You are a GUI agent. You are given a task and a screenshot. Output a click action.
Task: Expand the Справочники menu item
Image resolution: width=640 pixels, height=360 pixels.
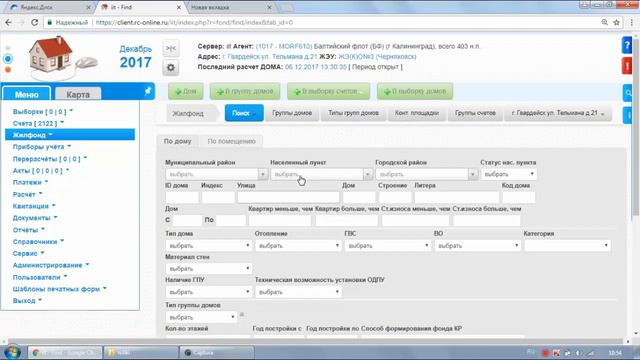click(38, 242)
